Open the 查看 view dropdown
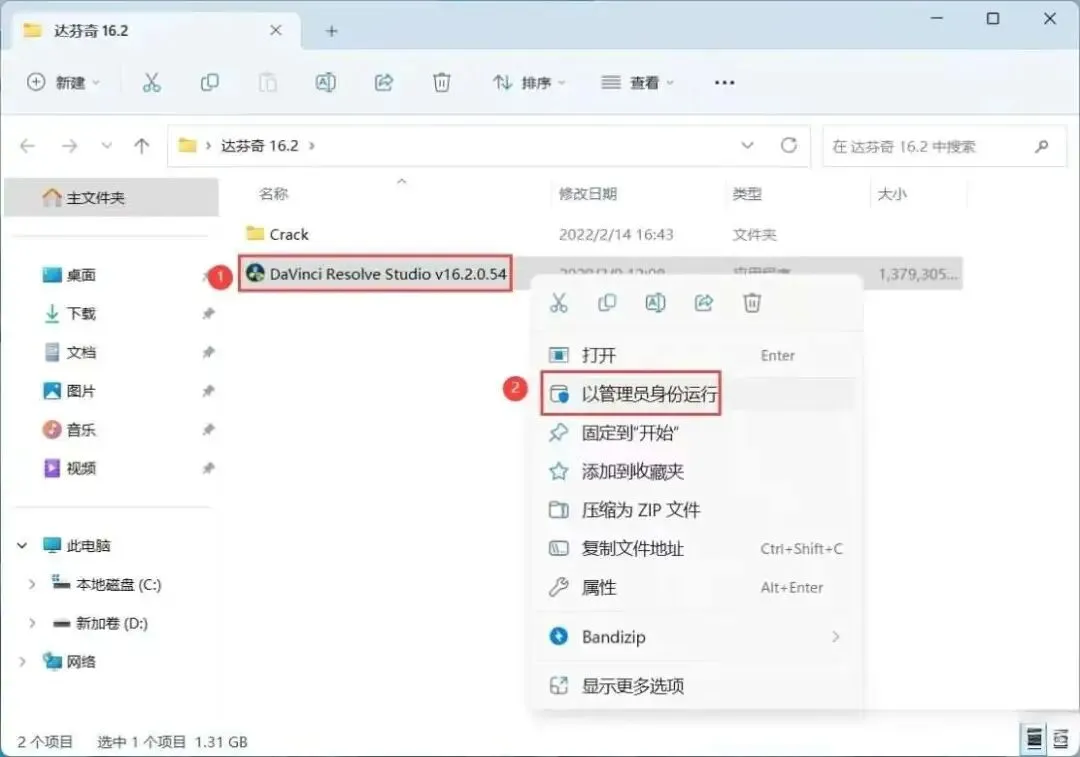 tap(637, 83)
